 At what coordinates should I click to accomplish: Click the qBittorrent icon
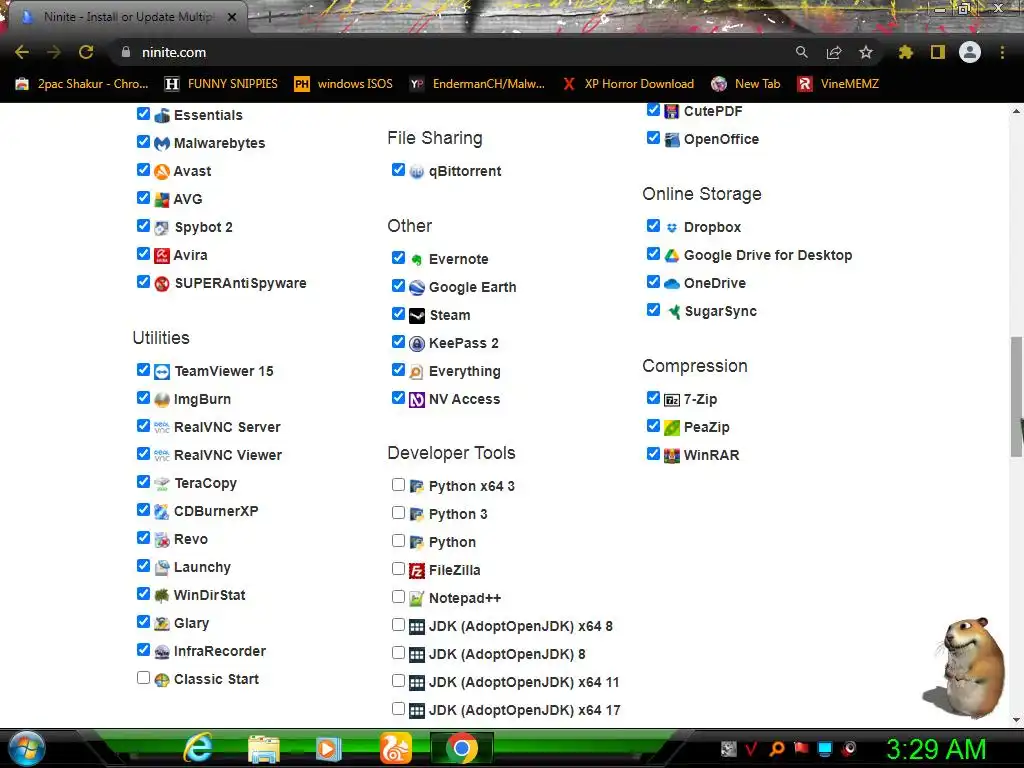click(417, 172)
